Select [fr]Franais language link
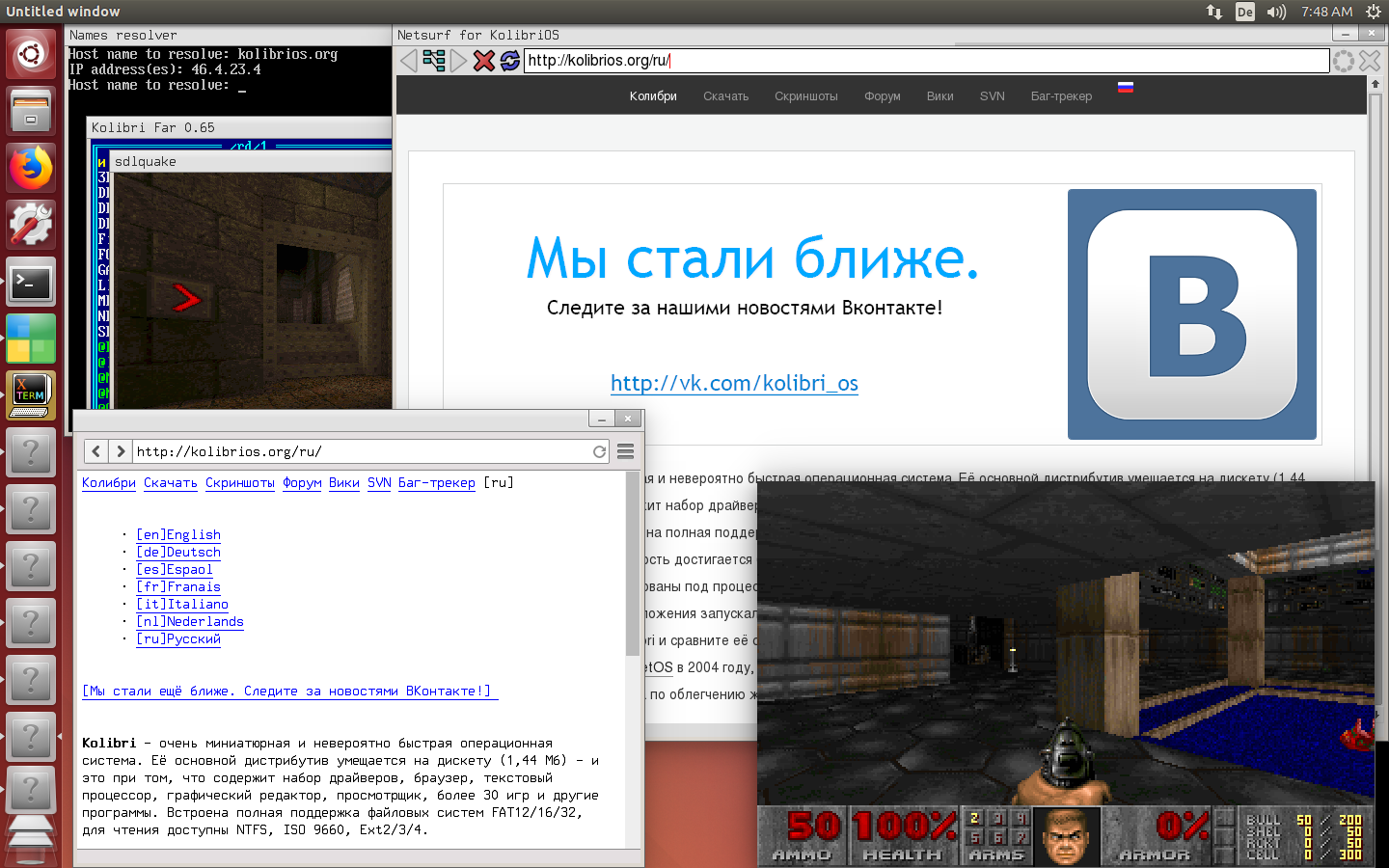Screen dimensions: 1389x868 [x=178, y=586]
